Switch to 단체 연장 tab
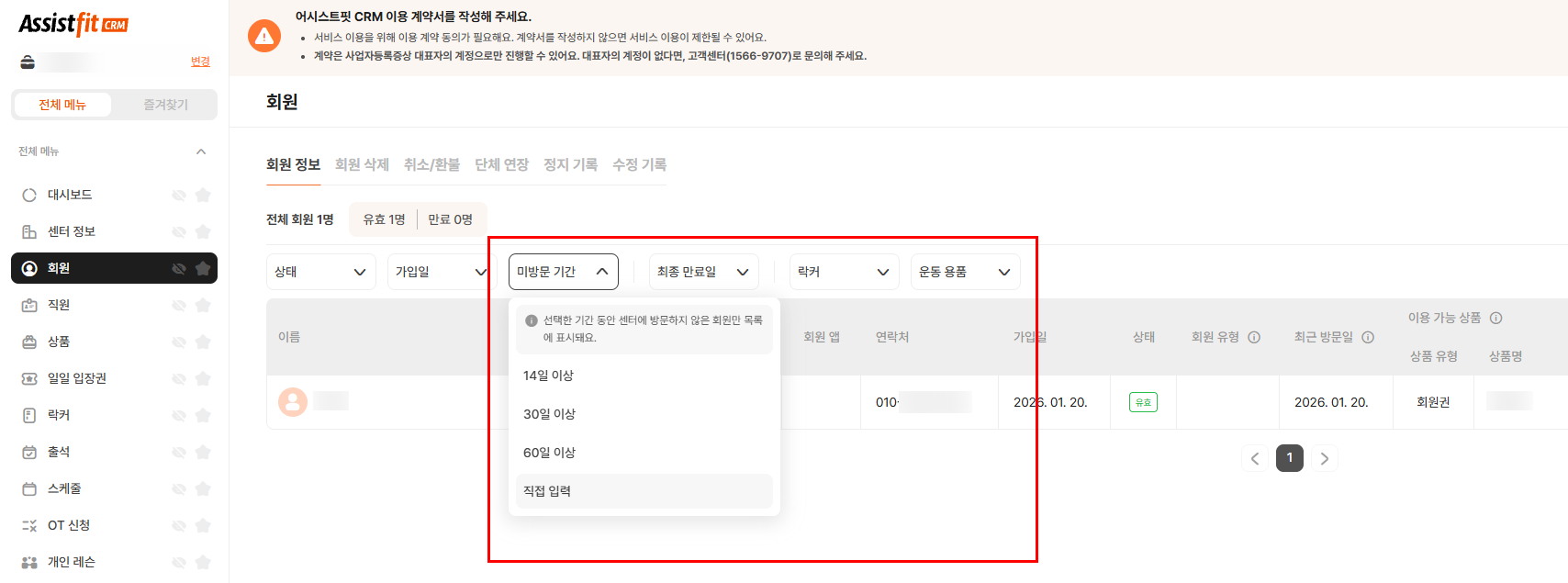This screenshot has width=1568, height=583. [x=501, y=164]
